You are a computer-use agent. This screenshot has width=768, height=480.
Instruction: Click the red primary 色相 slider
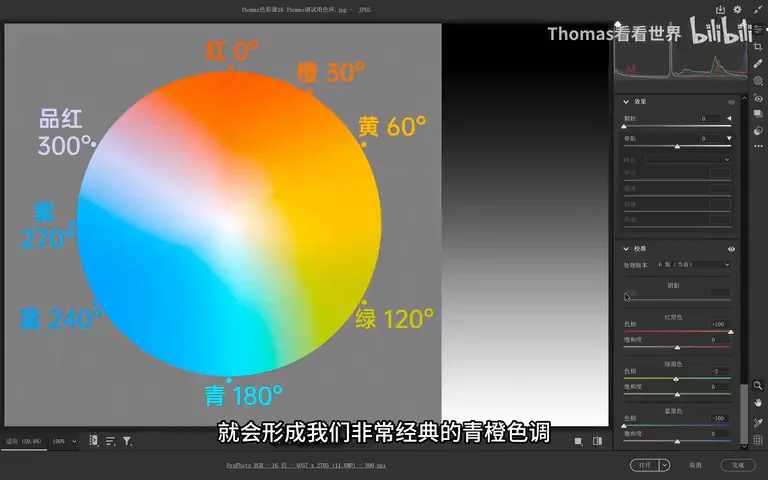(x=677, y=332)
